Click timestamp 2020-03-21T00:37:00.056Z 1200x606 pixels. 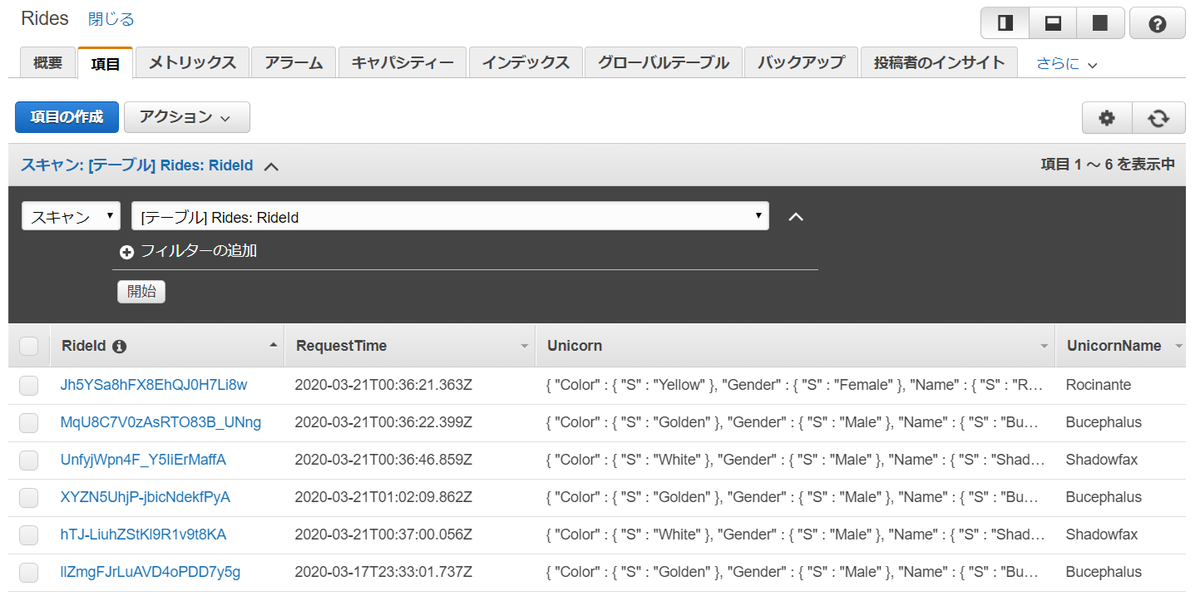point(383,535)
